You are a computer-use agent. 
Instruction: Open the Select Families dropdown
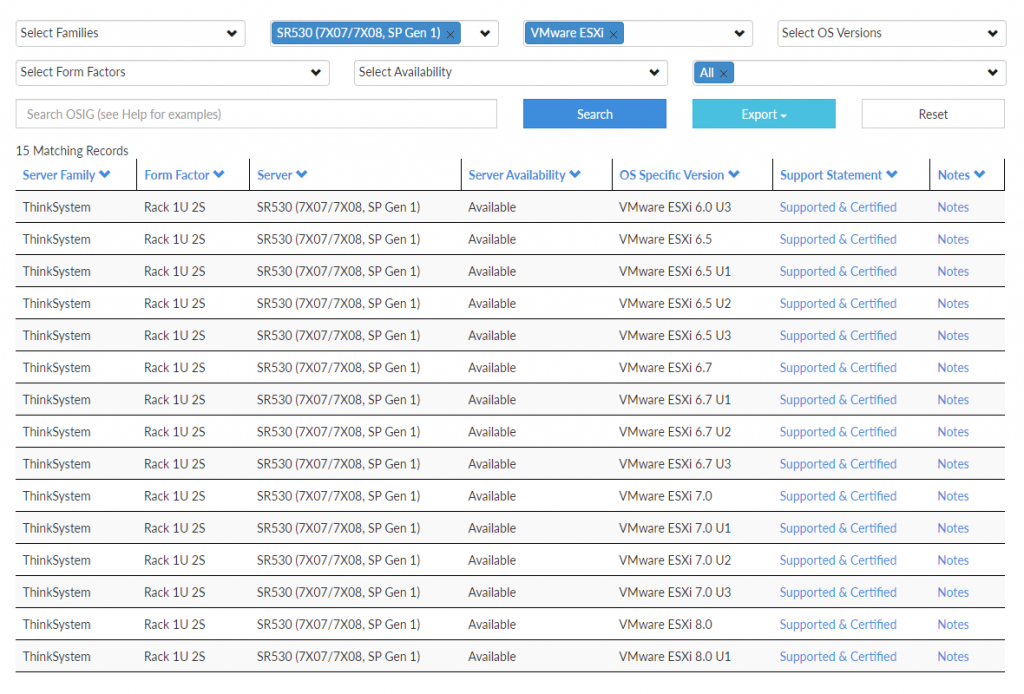click(131, 33)
